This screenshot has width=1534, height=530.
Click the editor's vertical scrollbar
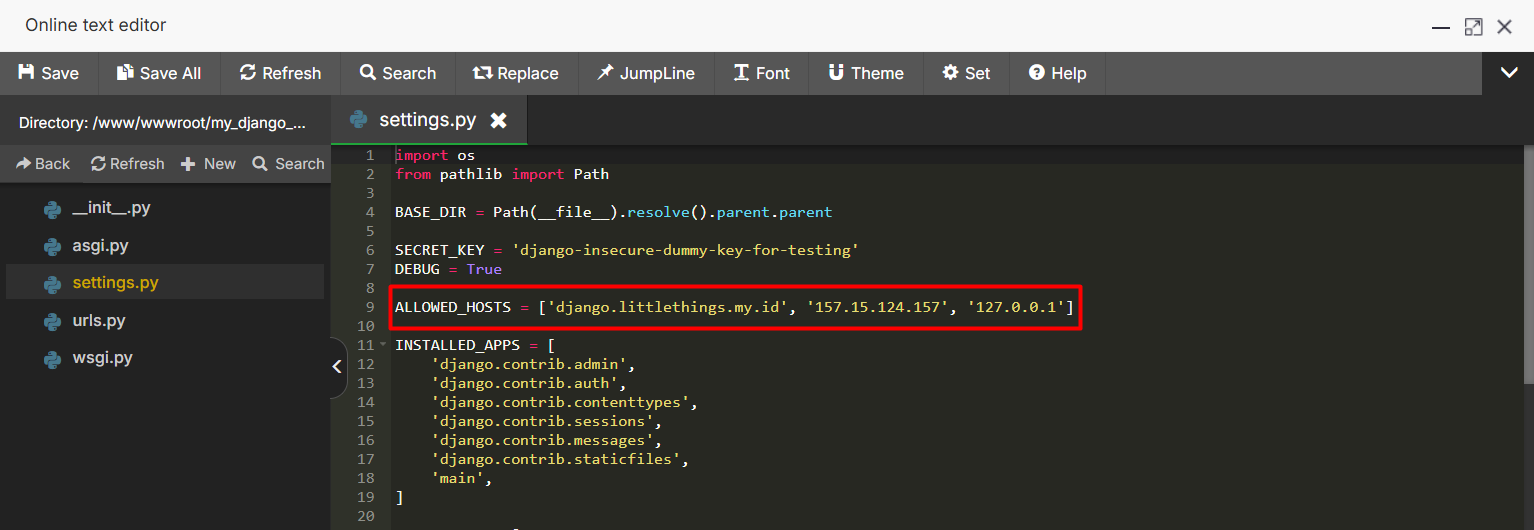(1528, 264)
